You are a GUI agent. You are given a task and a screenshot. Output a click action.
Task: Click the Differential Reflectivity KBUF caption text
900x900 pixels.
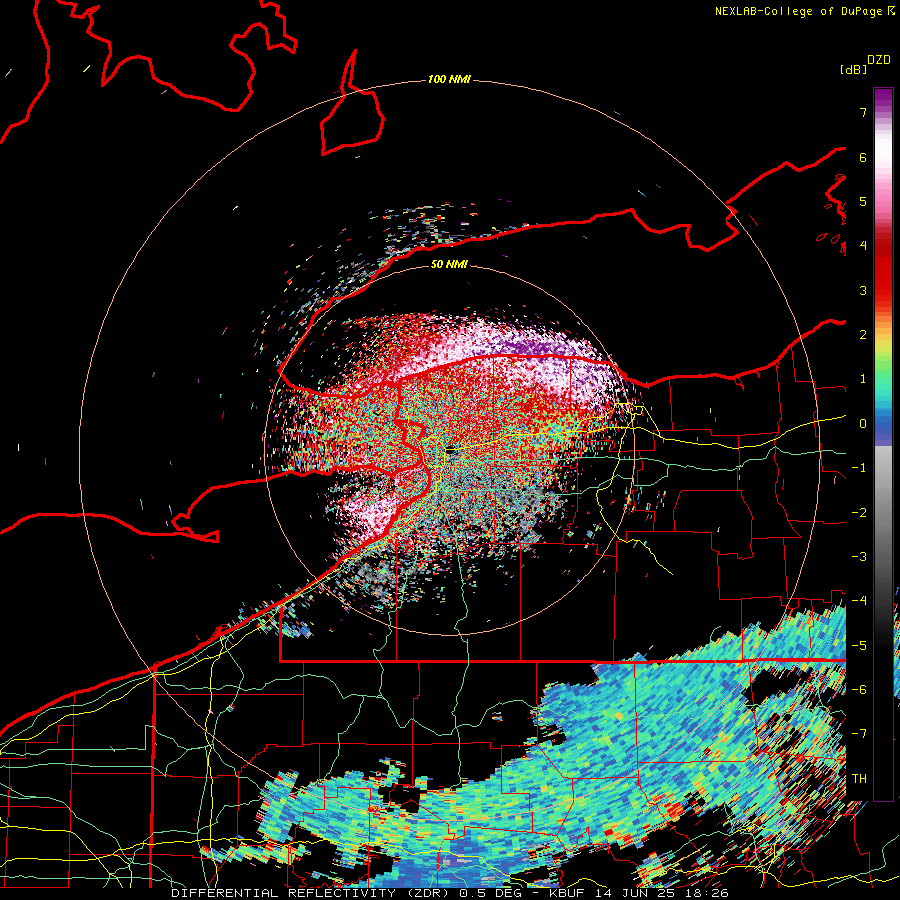tap(449, 893)
